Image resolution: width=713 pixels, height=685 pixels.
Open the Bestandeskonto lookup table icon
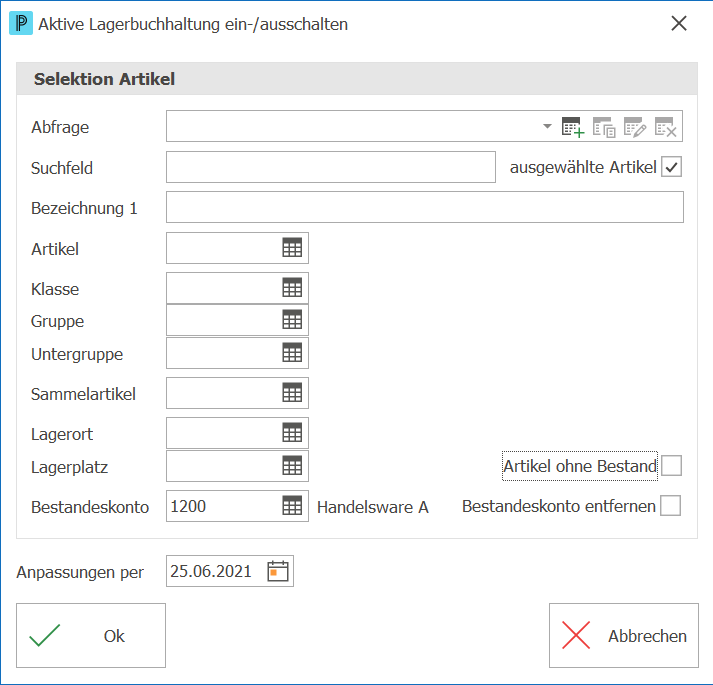click(292, 506)
